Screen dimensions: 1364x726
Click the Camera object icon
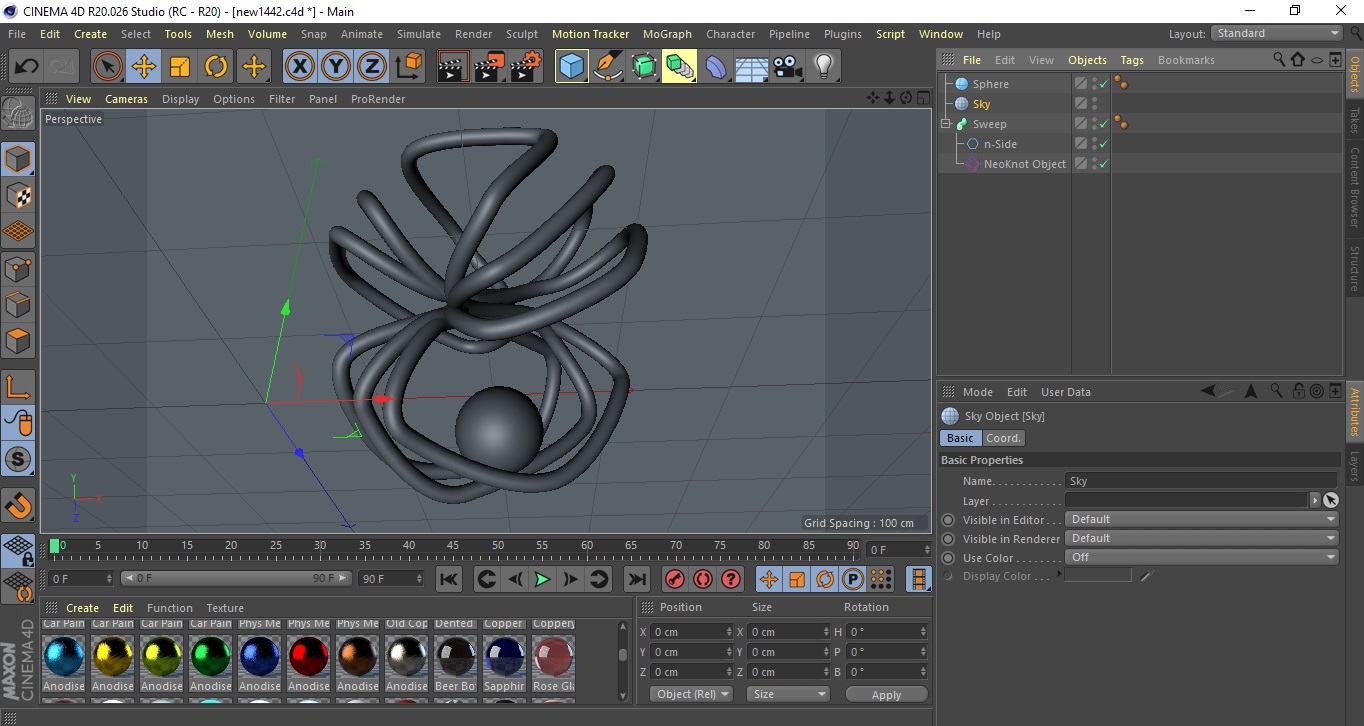[787, 67]
